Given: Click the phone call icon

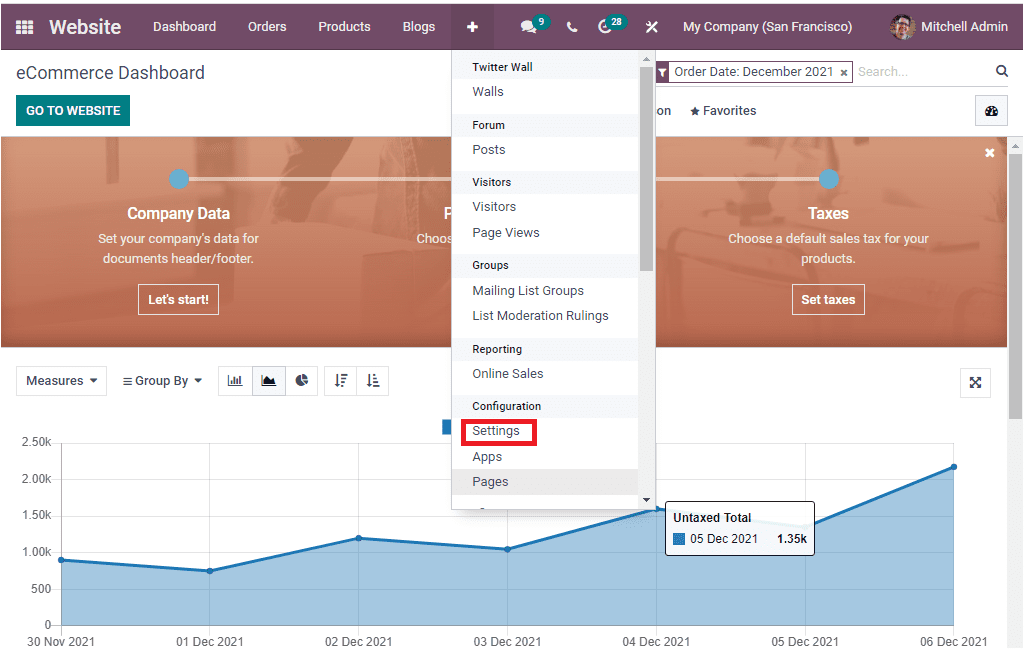Looking at the screenshot, I should 571,27.
